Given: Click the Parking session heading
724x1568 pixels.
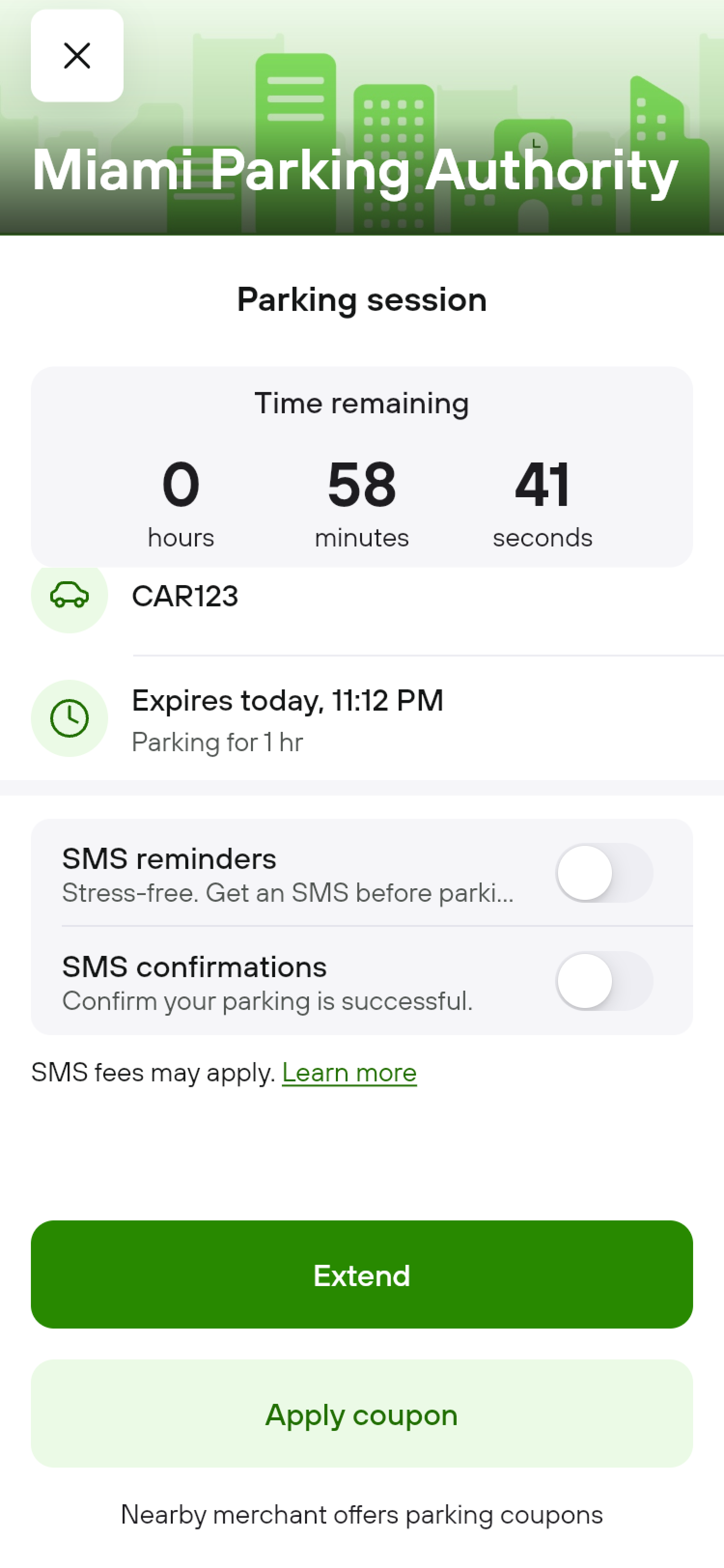Looking at the screenshot, I should coord(362,299).
